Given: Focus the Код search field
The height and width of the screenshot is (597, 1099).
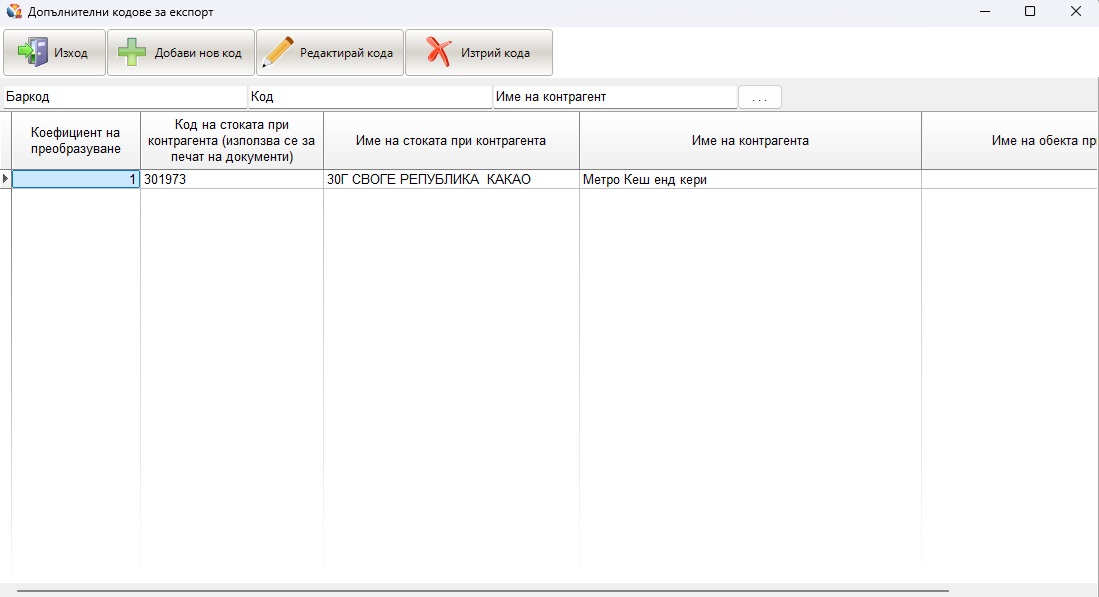Looking at the screenshot, I should 369,97.
